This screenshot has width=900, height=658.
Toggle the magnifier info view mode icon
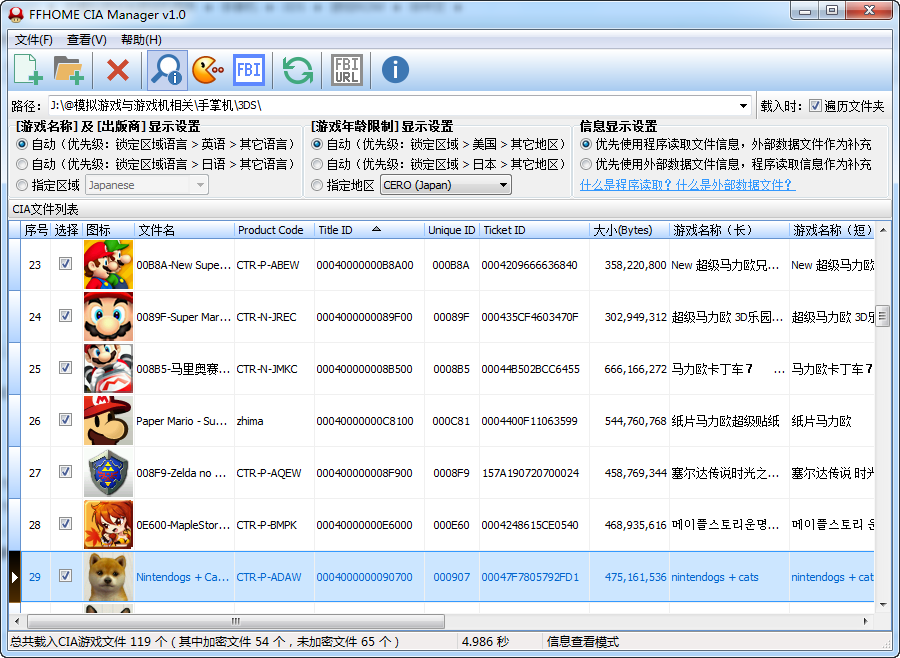pyautogui.click(x=167, y=70)
